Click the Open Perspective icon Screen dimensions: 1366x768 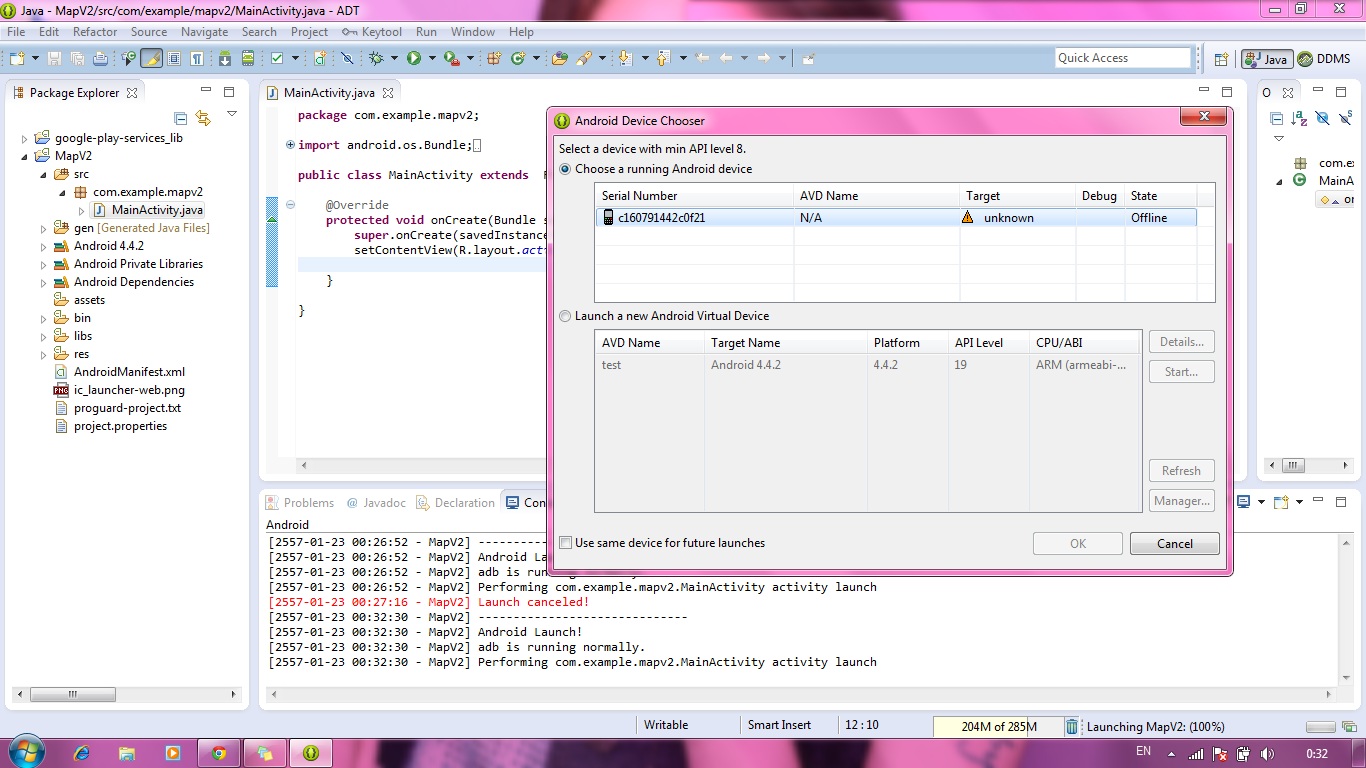tap(1221, 59)
